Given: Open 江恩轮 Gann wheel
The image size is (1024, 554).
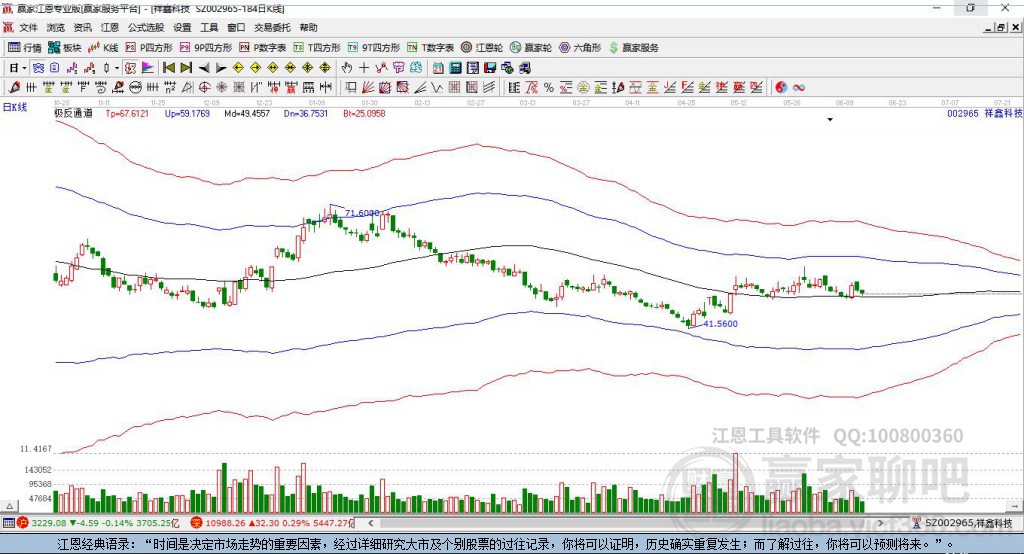Looking at the screenshot, I should 482,48.
